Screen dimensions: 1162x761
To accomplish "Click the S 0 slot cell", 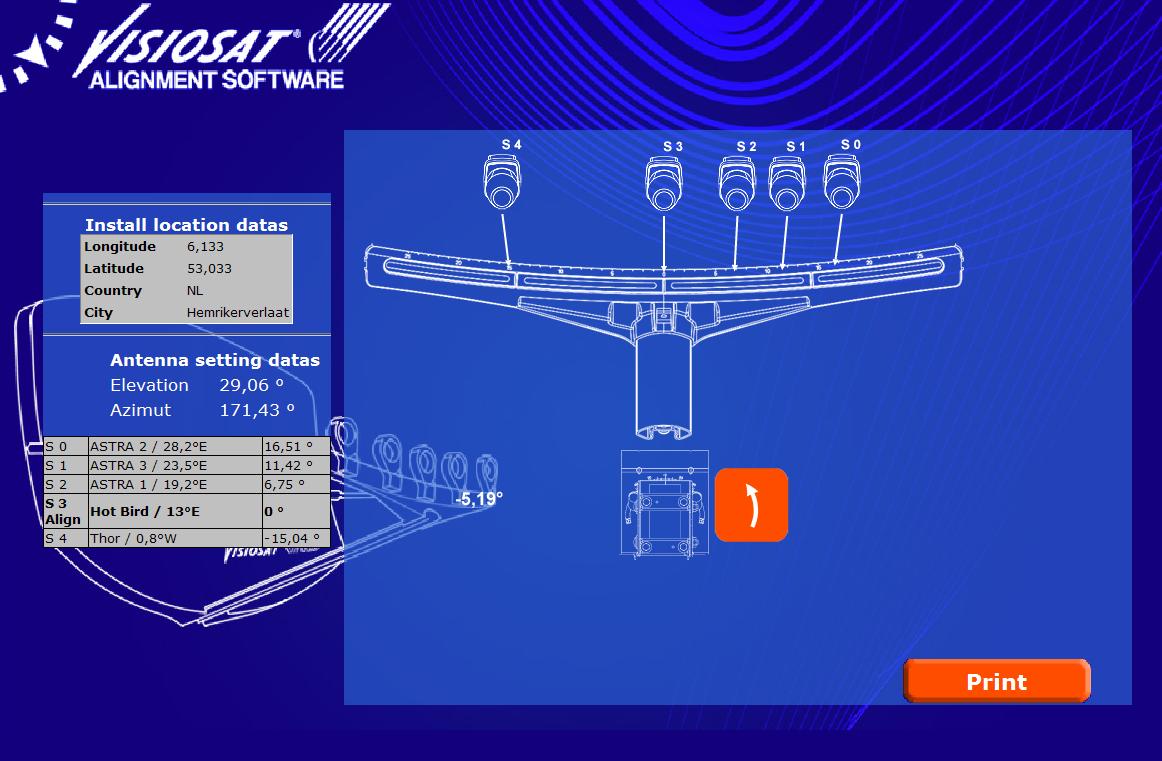I will (66, 446).
